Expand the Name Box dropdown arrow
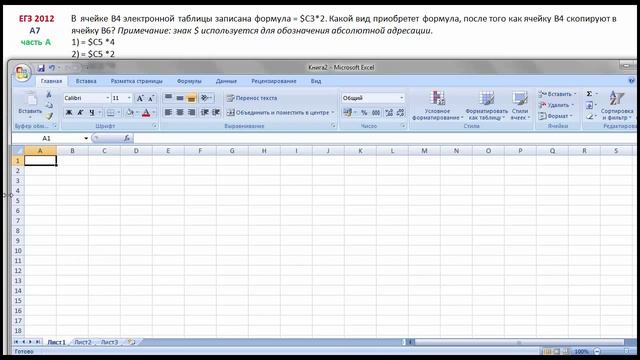640x360 pixels. click(86, 138)
